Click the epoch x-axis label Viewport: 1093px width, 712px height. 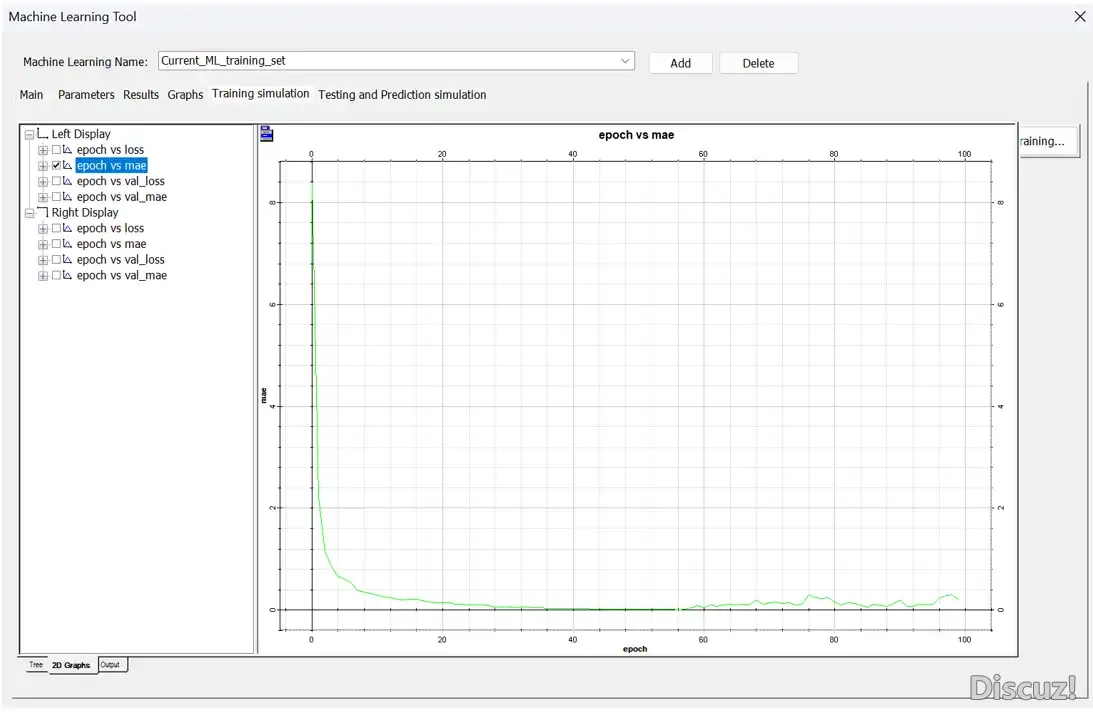pos(635,649)
